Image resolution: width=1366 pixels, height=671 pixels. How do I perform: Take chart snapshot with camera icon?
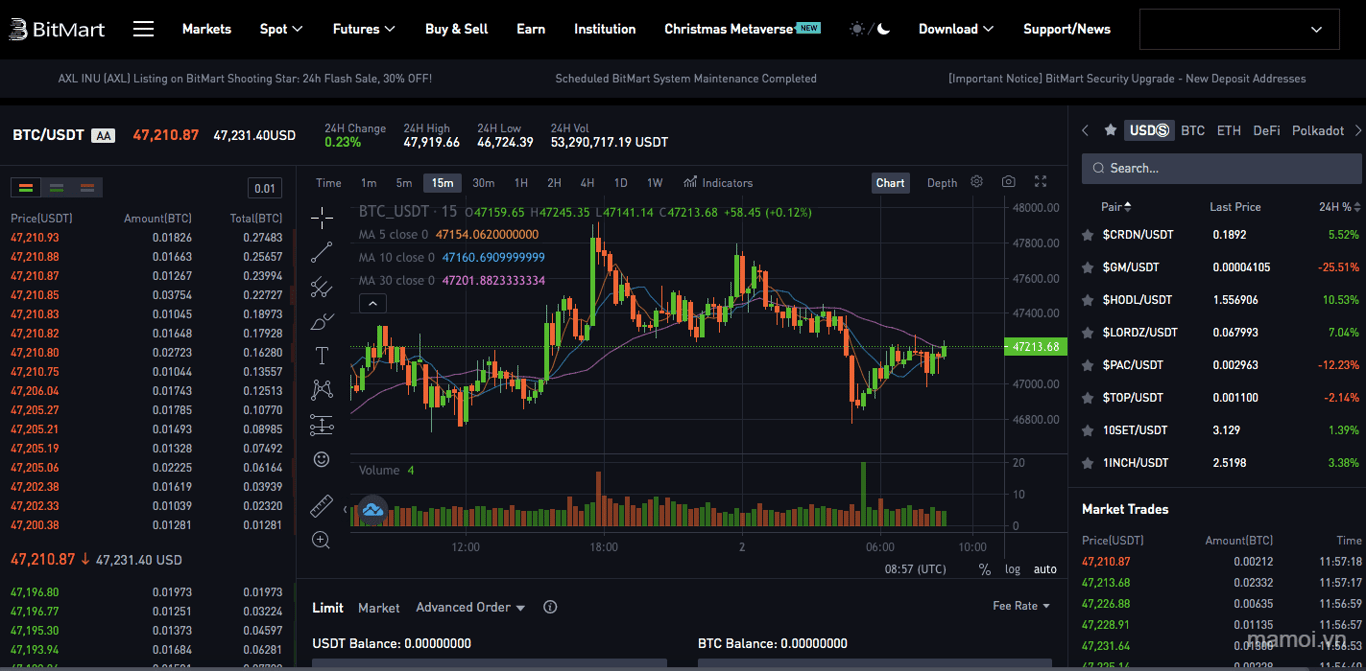(1008, 182)
